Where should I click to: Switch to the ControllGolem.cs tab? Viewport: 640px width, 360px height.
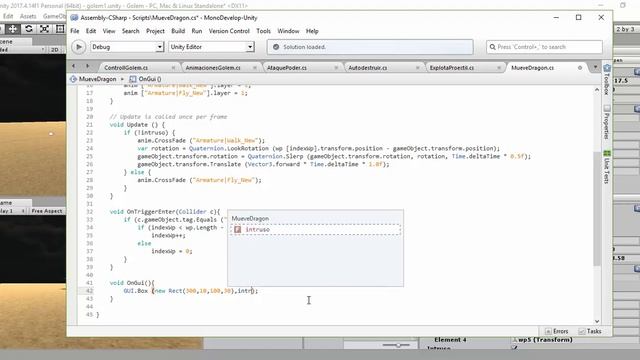[x=126, y=68]
